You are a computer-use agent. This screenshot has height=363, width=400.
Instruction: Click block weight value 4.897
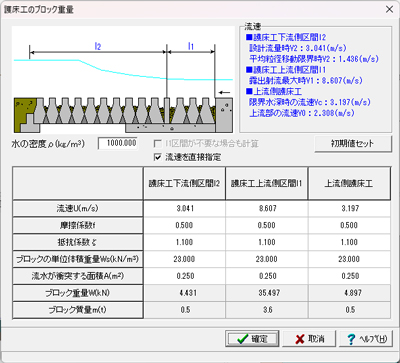tap(349, 293)
